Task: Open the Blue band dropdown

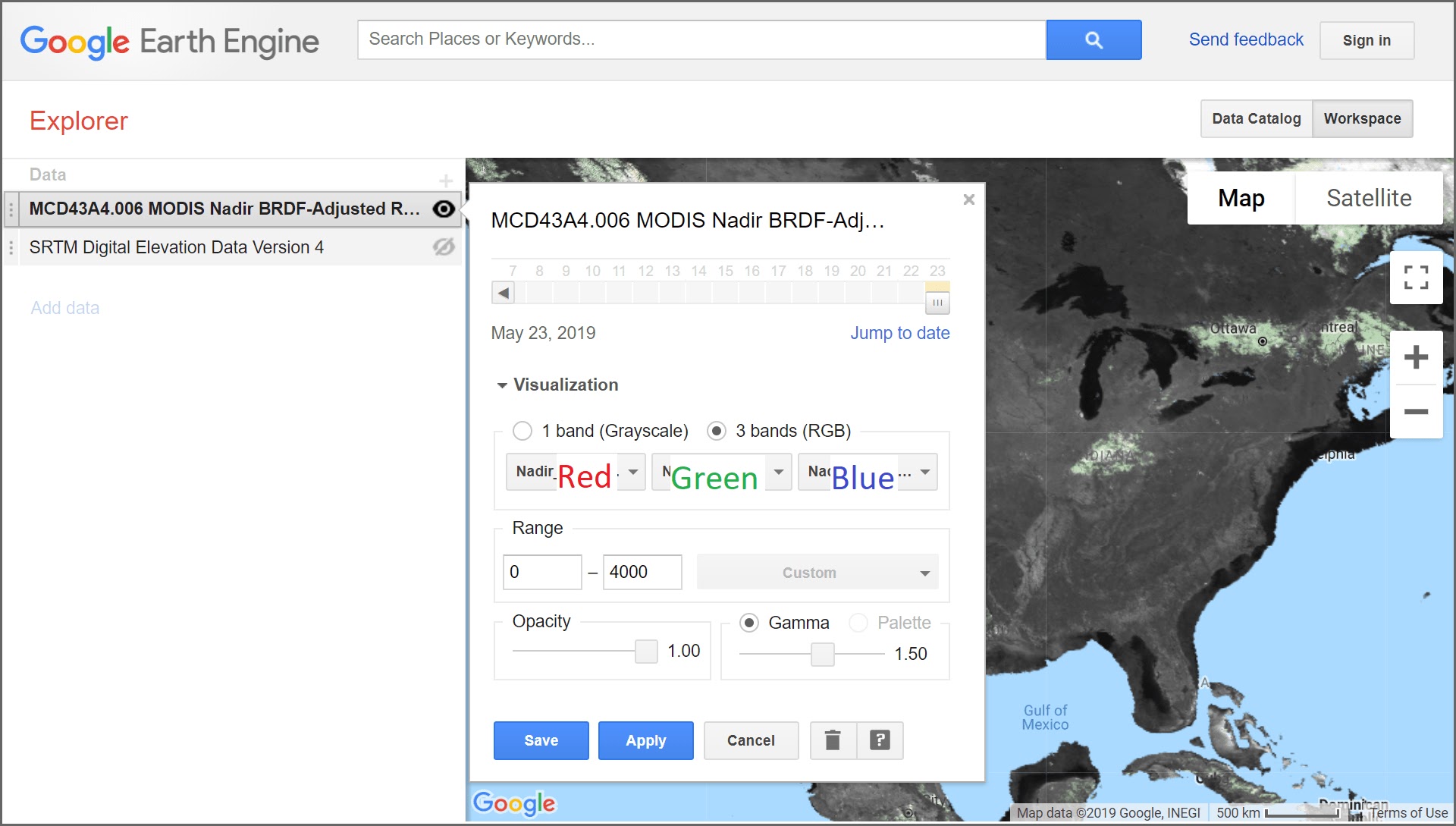Action: [868, 472]
